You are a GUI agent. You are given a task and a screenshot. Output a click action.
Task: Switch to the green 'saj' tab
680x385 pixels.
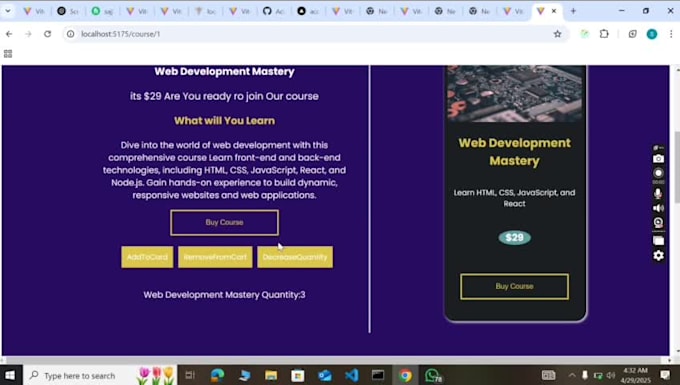[102, 11]
